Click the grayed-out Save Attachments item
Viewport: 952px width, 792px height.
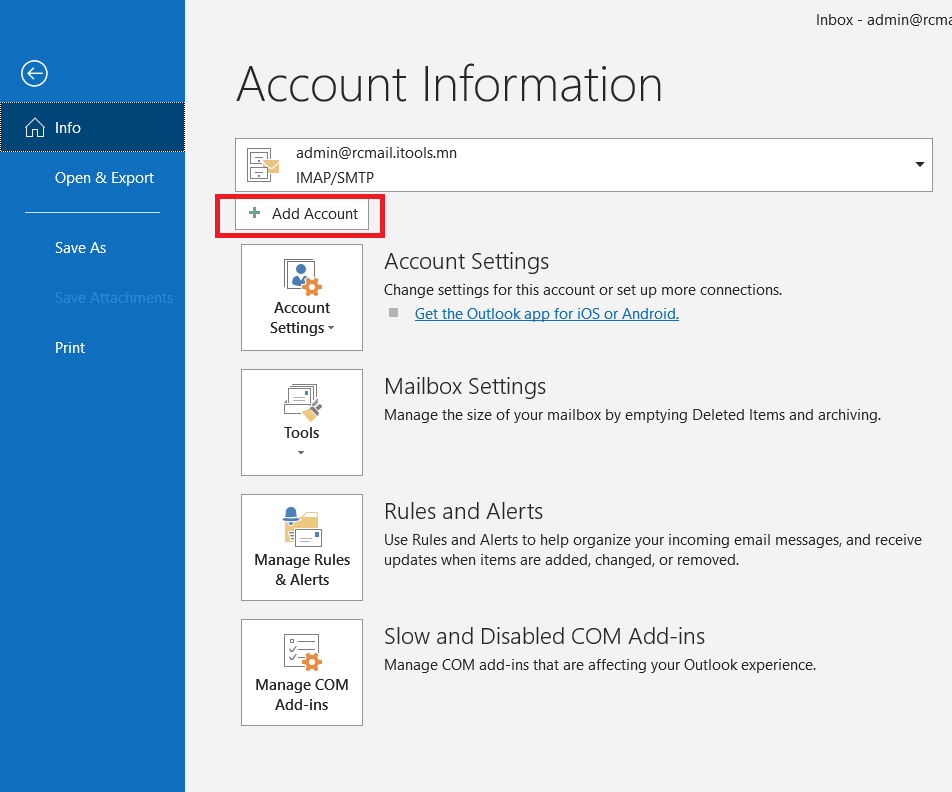pos(113,298)
